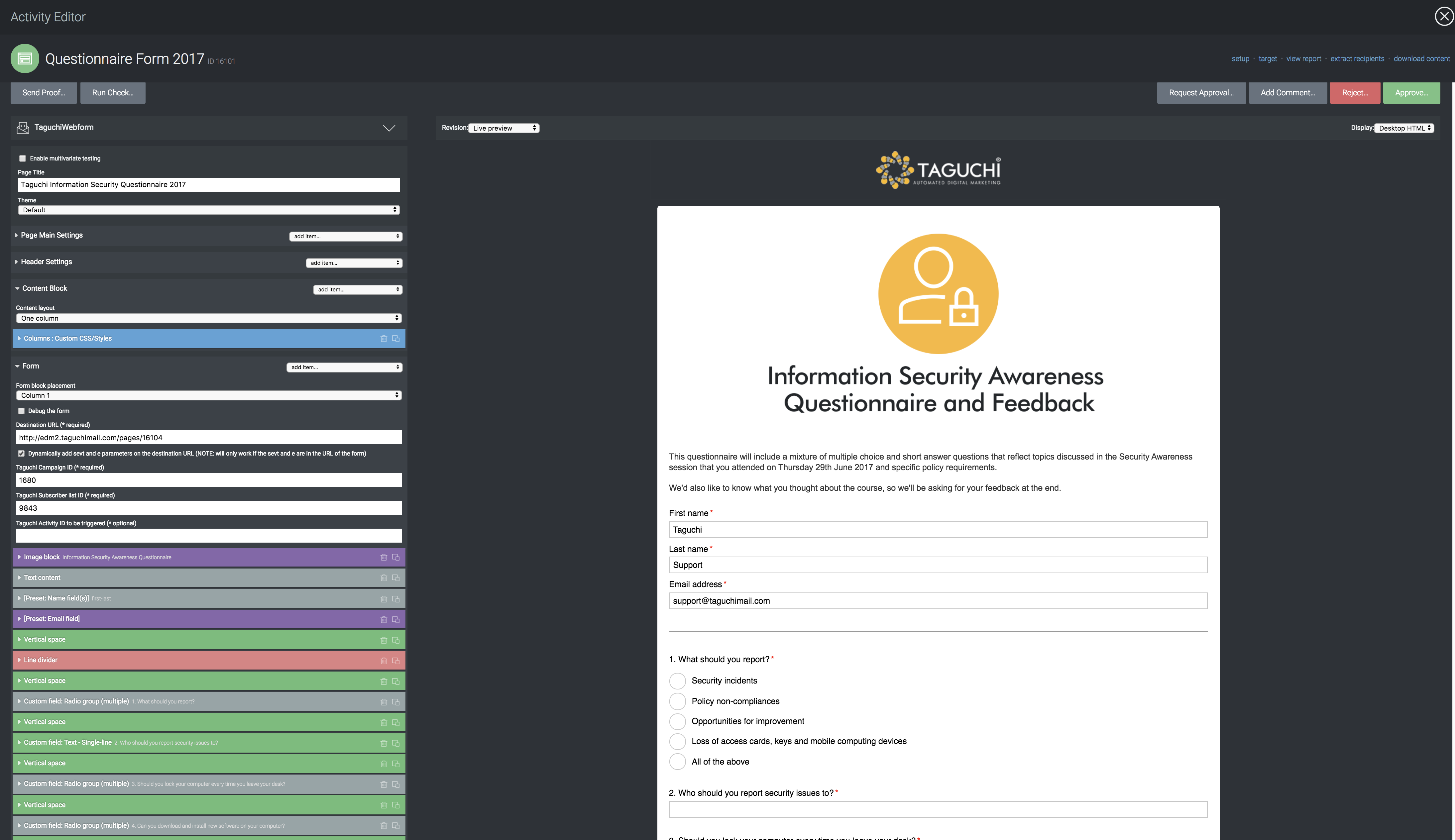Viewport: 1455px width, 840px height.
Task: Duplicate the Text content block via copy icon
Action: point(396,578)
